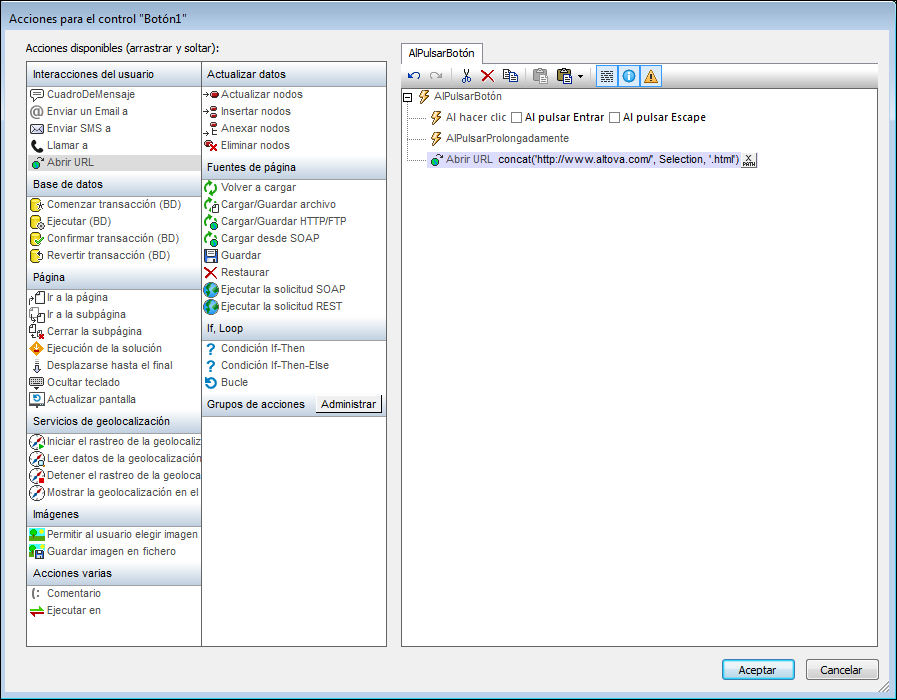Click Administrar button for action groups
The image size is (897, 700).
(x=348, y=404)
